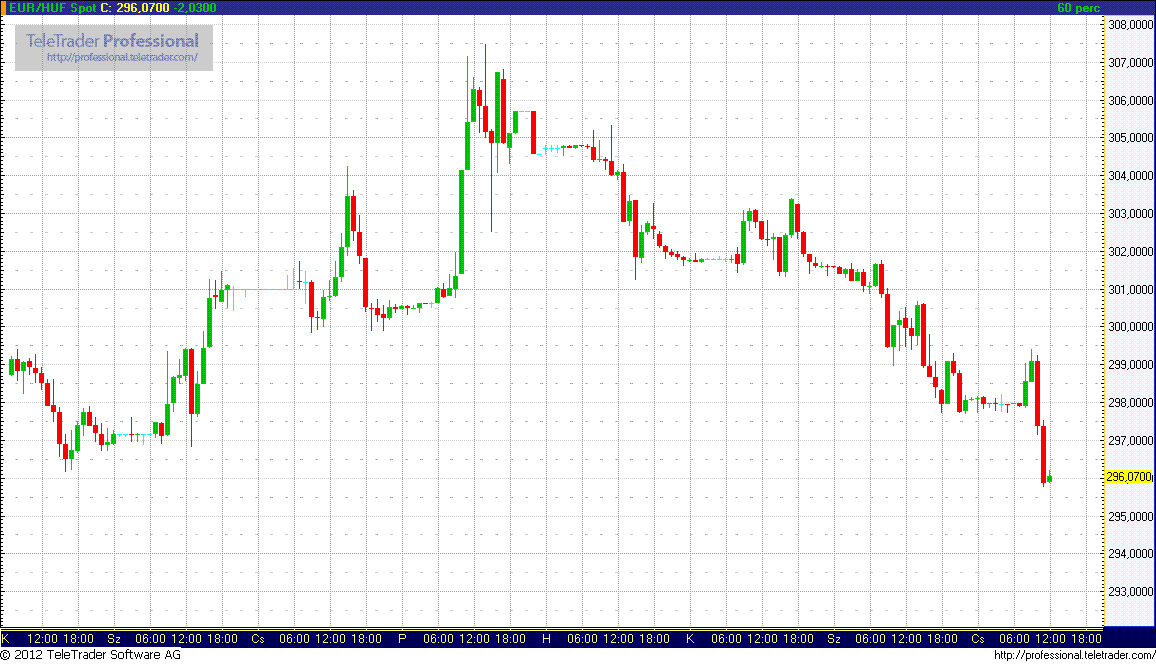Click the 307,0000 price axis label
1156x664 pixels.
1131,63
